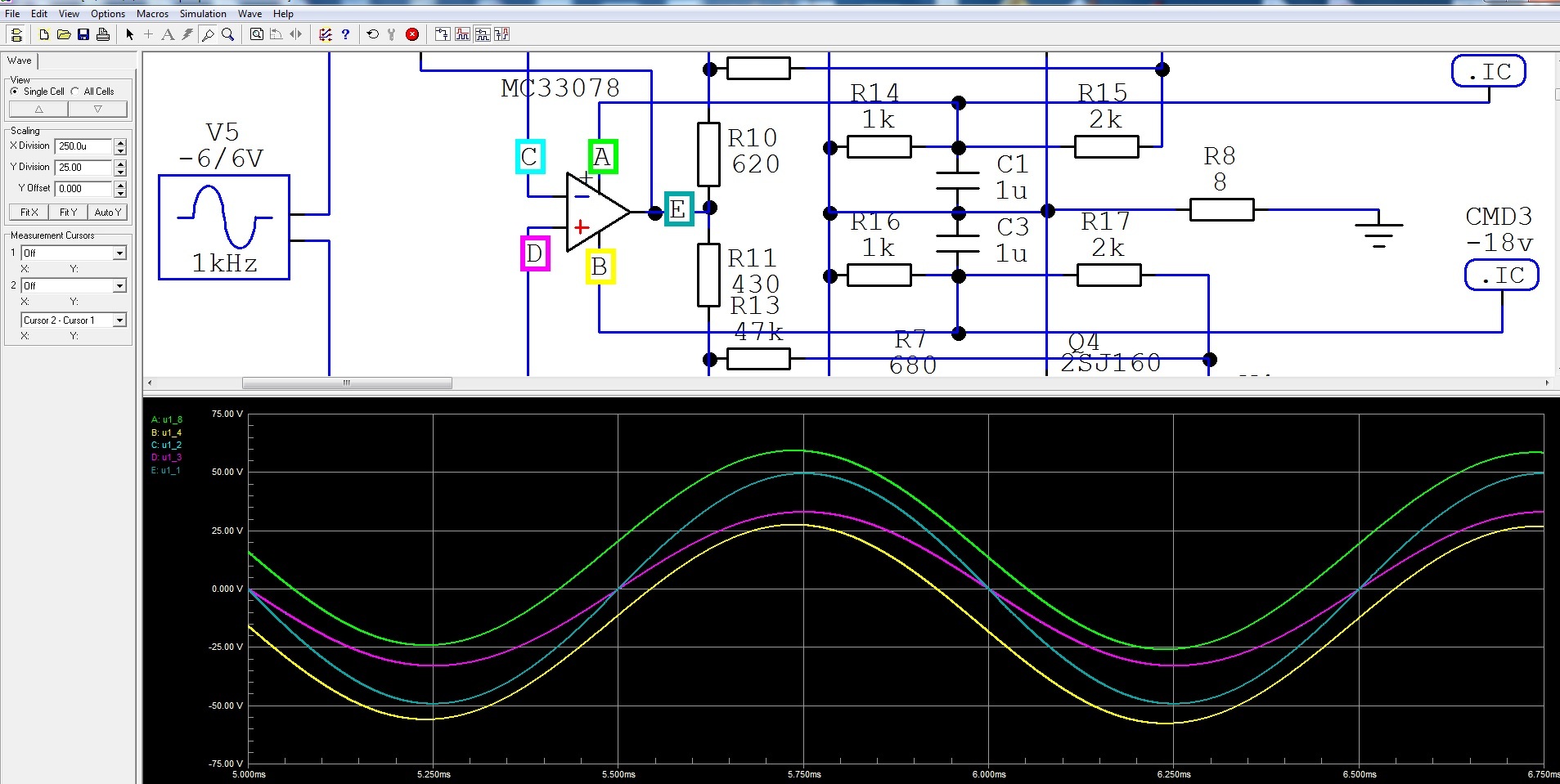This screenshot has width=1560, height=784.
Task: Open the Macros menu
Action: pos(152,14)
